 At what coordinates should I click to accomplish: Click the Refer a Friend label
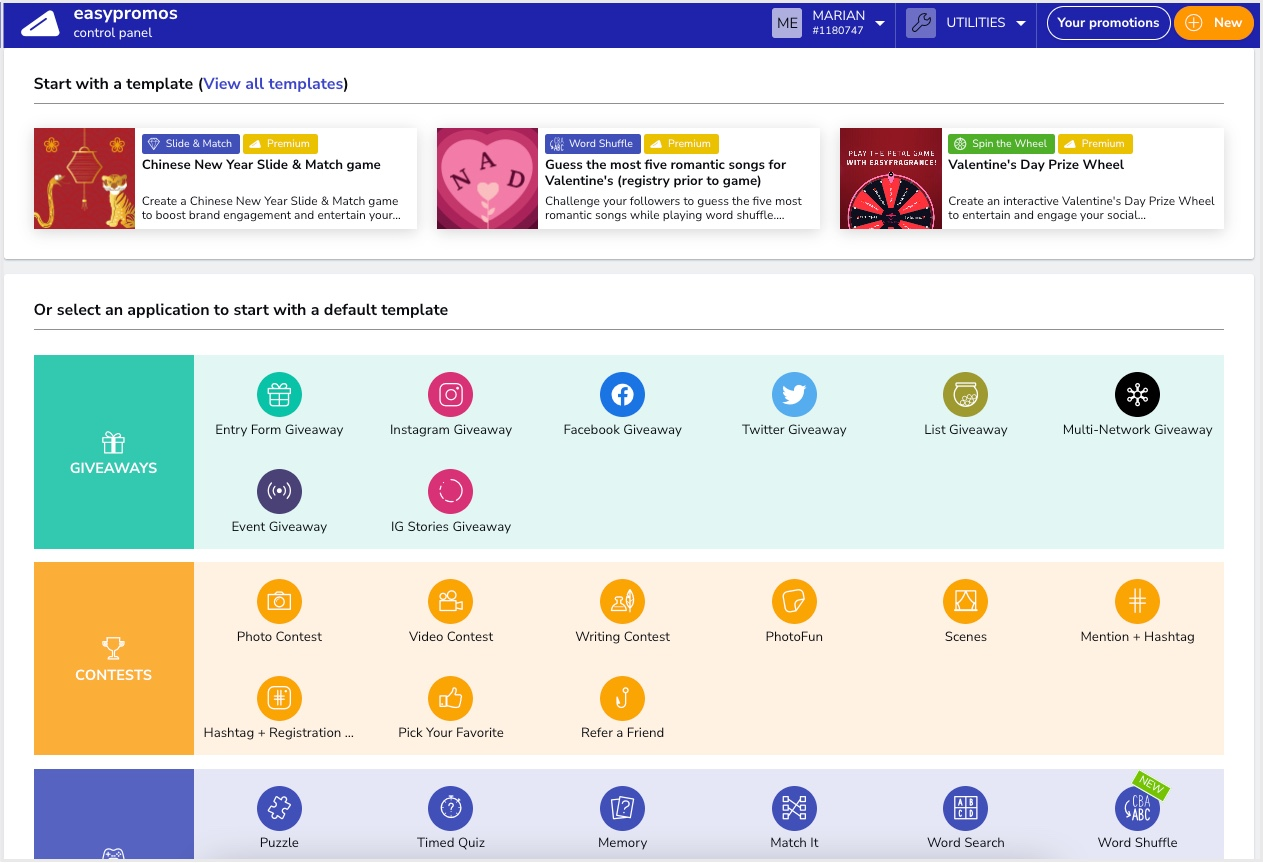click(622, 733)
